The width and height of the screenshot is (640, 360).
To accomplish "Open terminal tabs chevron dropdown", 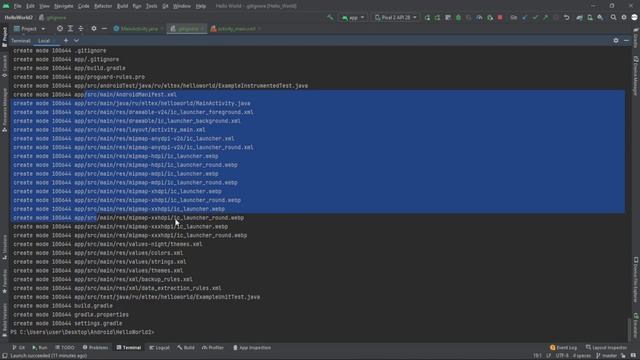I will (x=76, y=40).
